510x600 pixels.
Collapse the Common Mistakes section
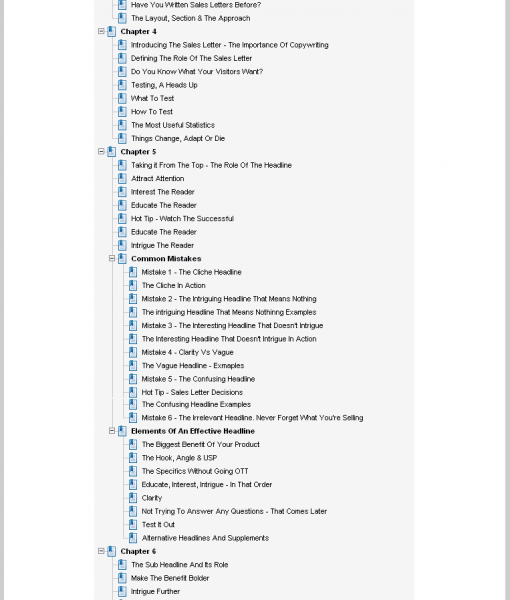coord(112,259)
